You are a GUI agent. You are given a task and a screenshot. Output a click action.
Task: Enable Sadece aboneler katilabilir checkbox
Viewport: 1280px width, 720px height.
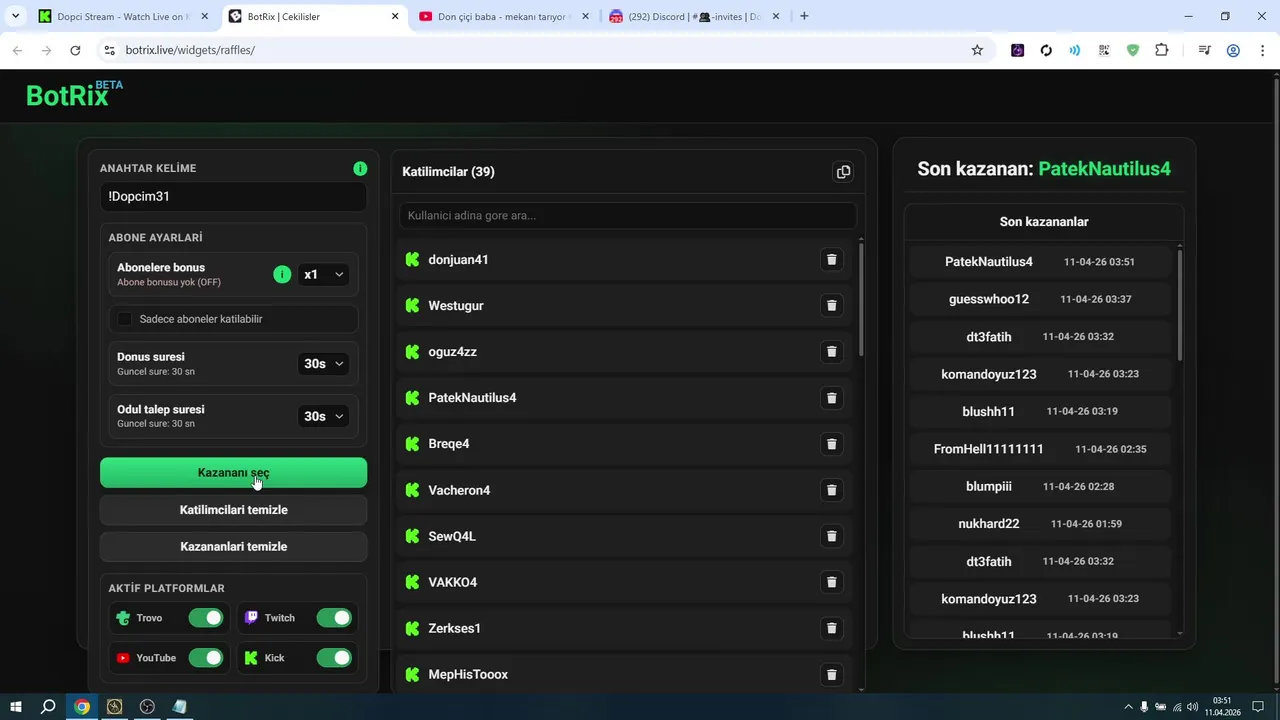(x=125, y=319)
